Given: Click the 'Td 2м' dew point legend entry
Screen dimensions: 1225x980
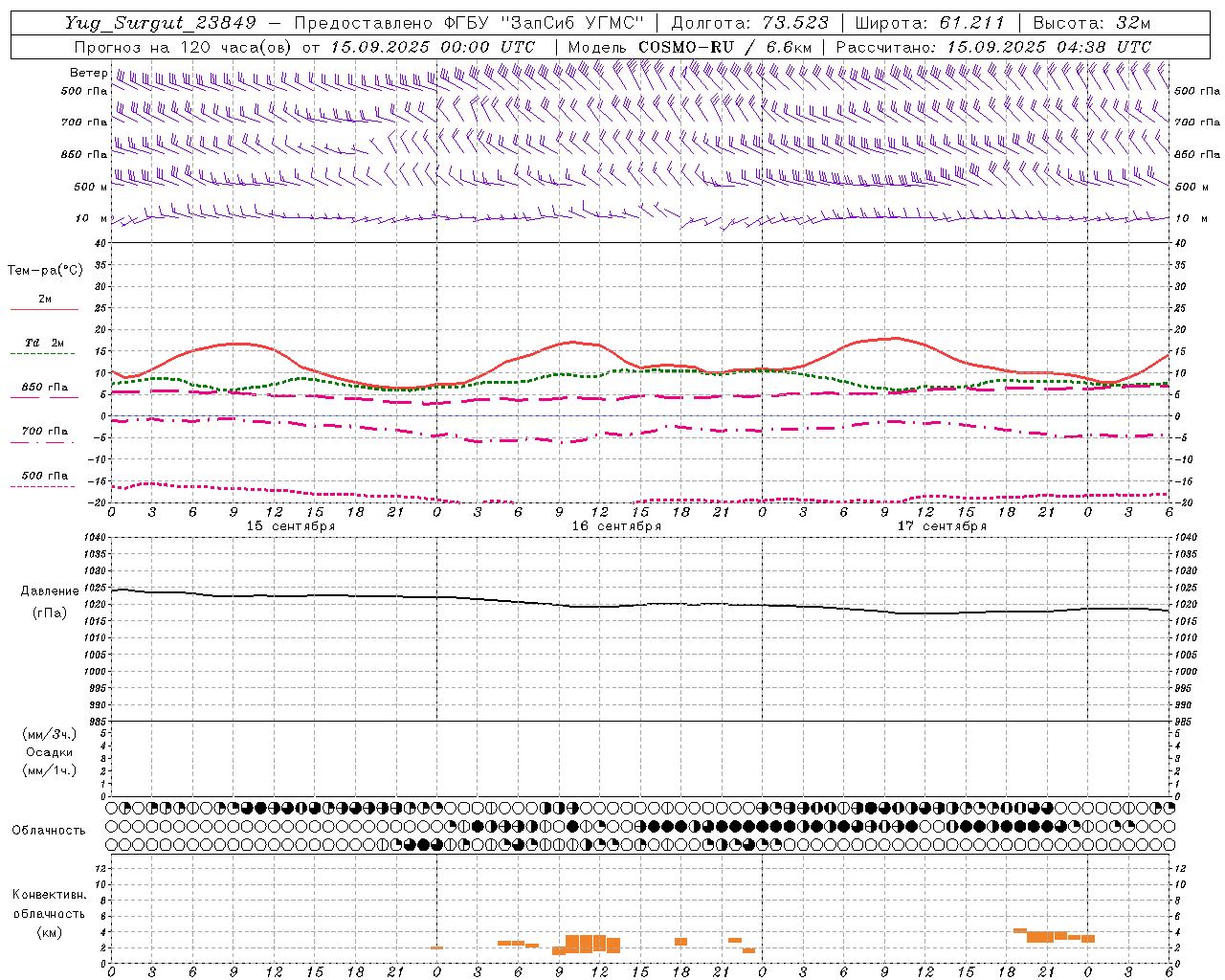Looking at the screenshot, I should click(45, 343).
